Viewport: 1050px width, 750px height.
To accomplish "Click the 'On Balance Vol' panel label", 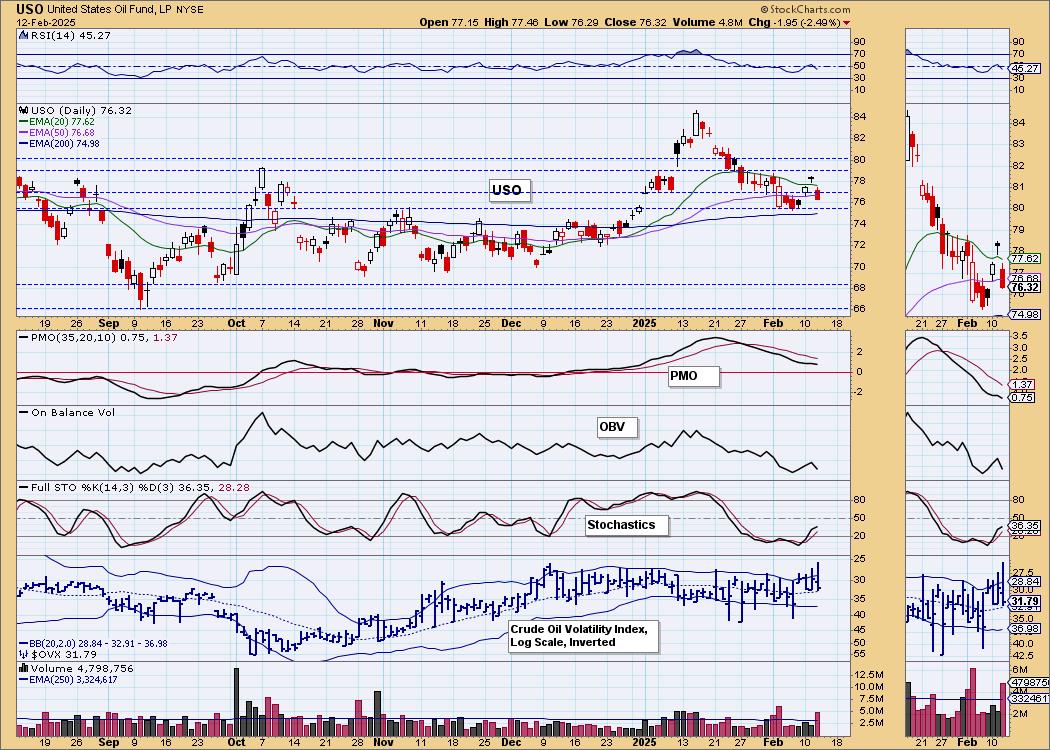I will [67, 412].
